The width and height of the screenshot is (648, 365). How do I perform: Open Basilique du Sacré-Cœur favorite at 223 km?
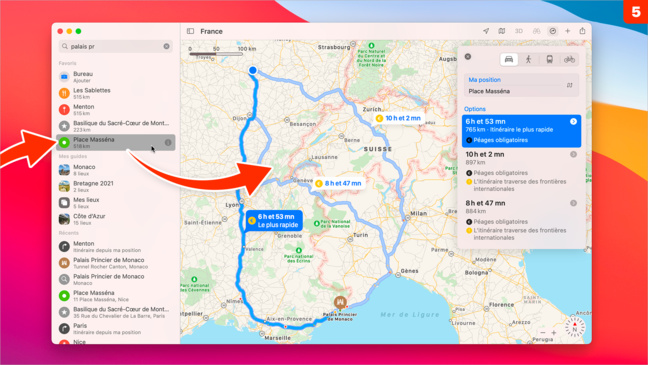pos(116,126)
